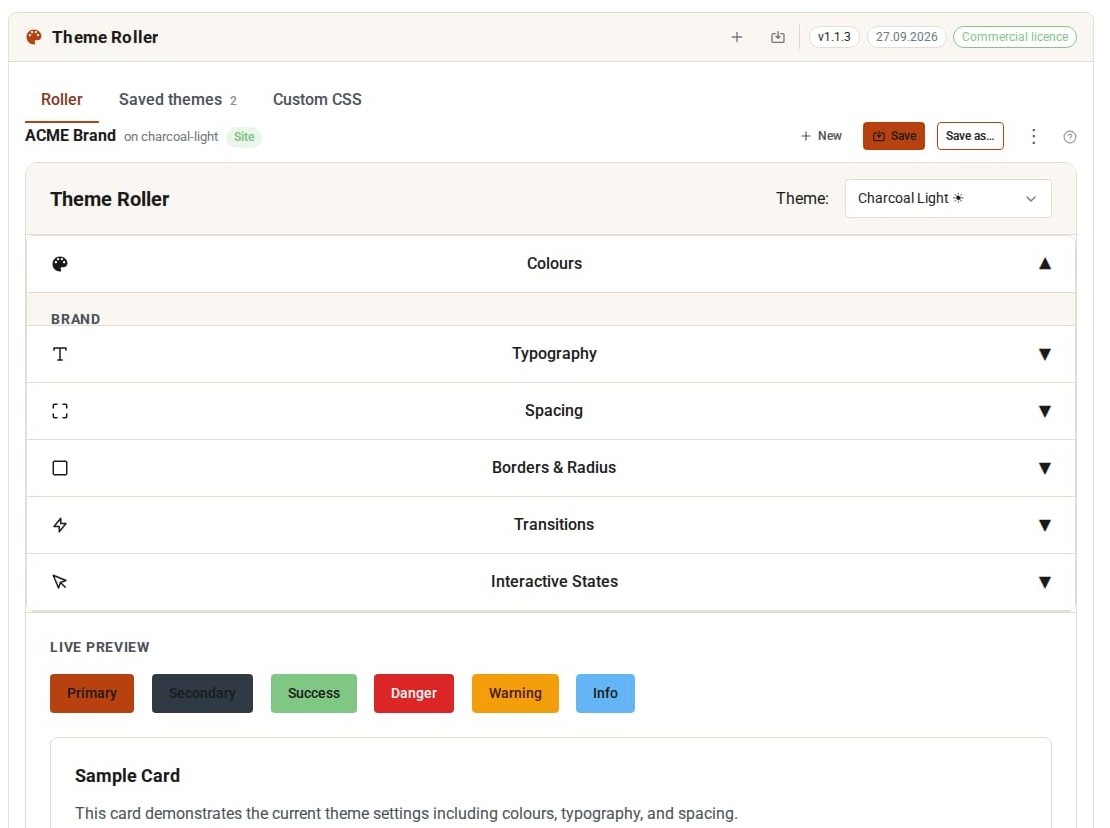Expand the Spacing section arrow
The width and height of the screenshot is (1110, 828).
(x=1044, y=411)
